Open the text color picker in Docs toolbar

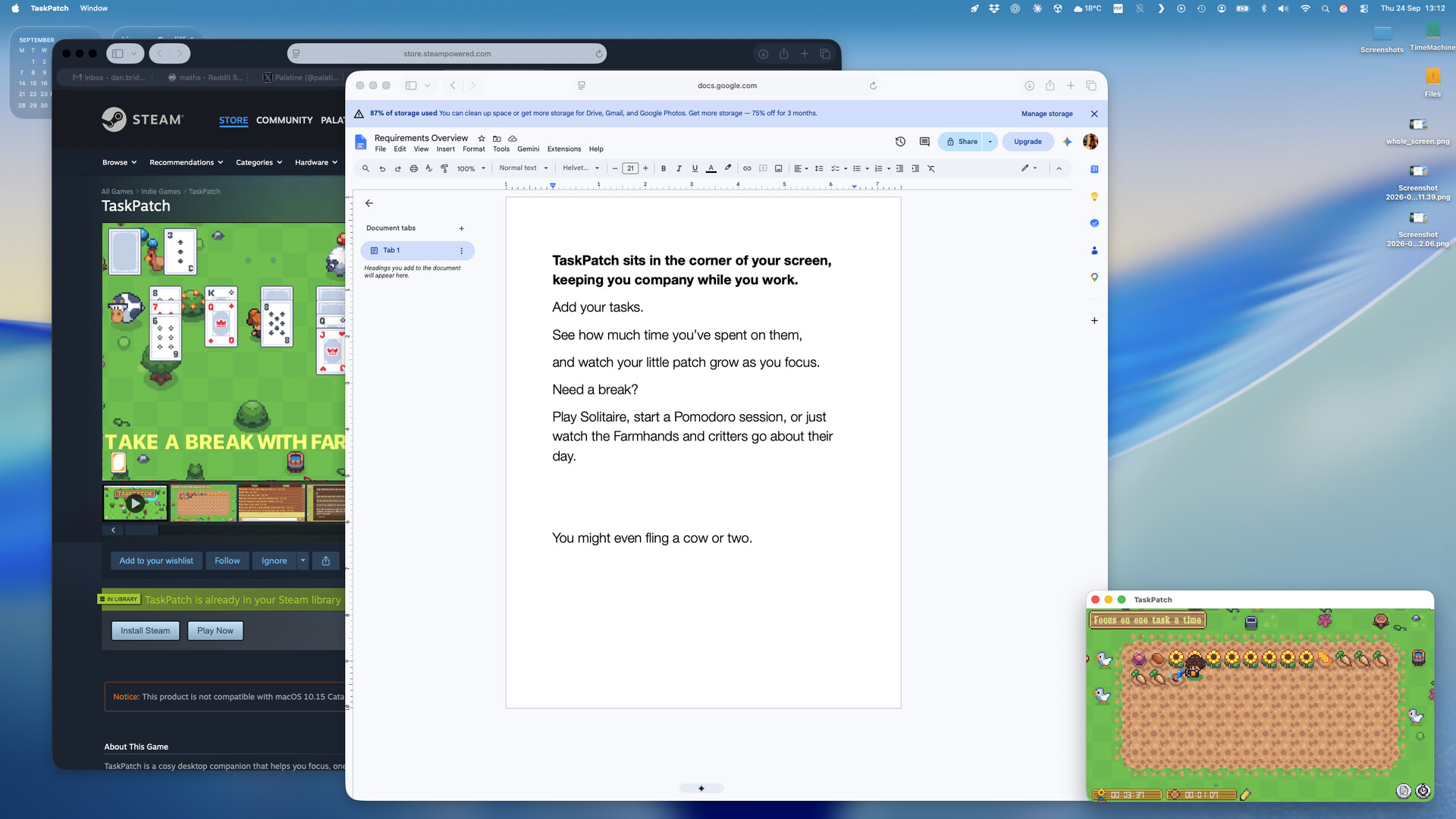711,168
